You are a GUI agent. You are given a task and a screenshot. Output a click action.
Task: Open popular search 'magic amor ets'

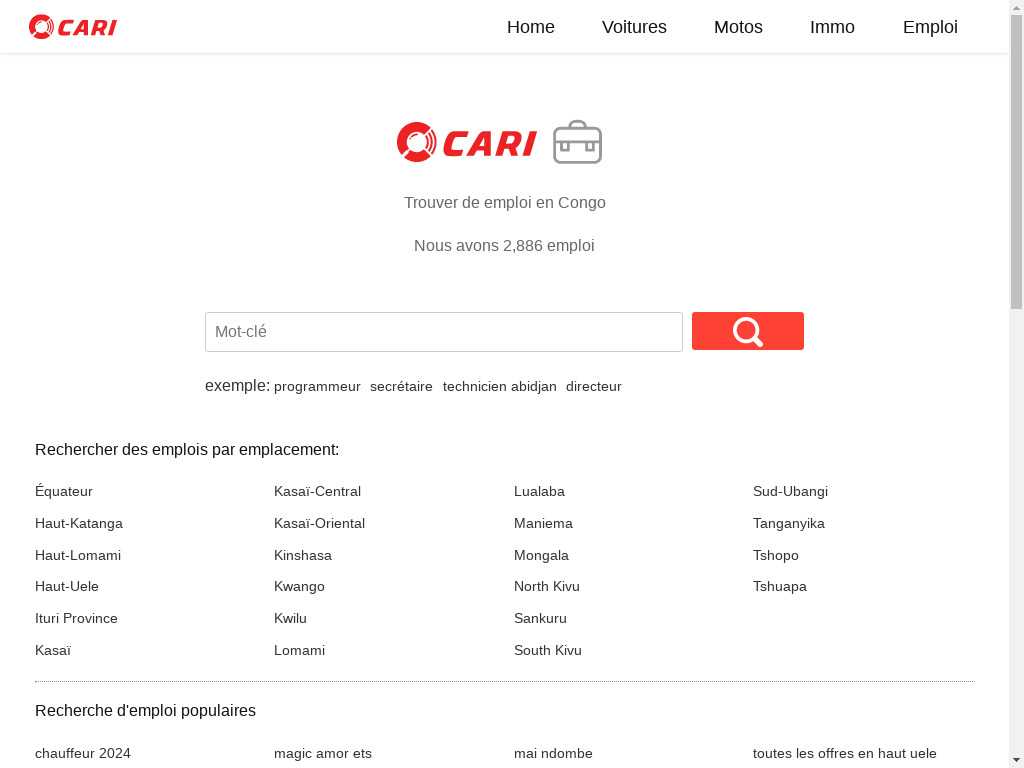[x=323, y=754]
